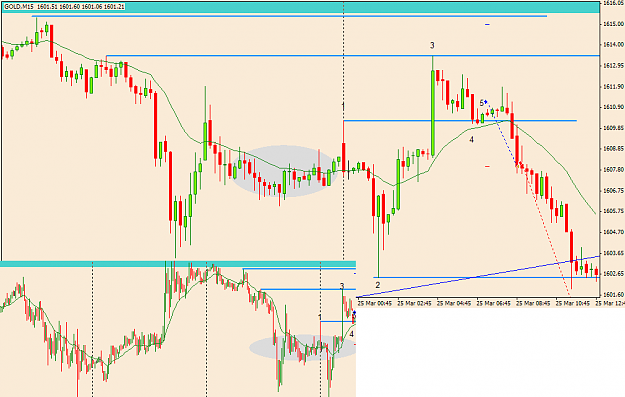
Task: Select wave label 2 below the low
Action: click(377, 285)
